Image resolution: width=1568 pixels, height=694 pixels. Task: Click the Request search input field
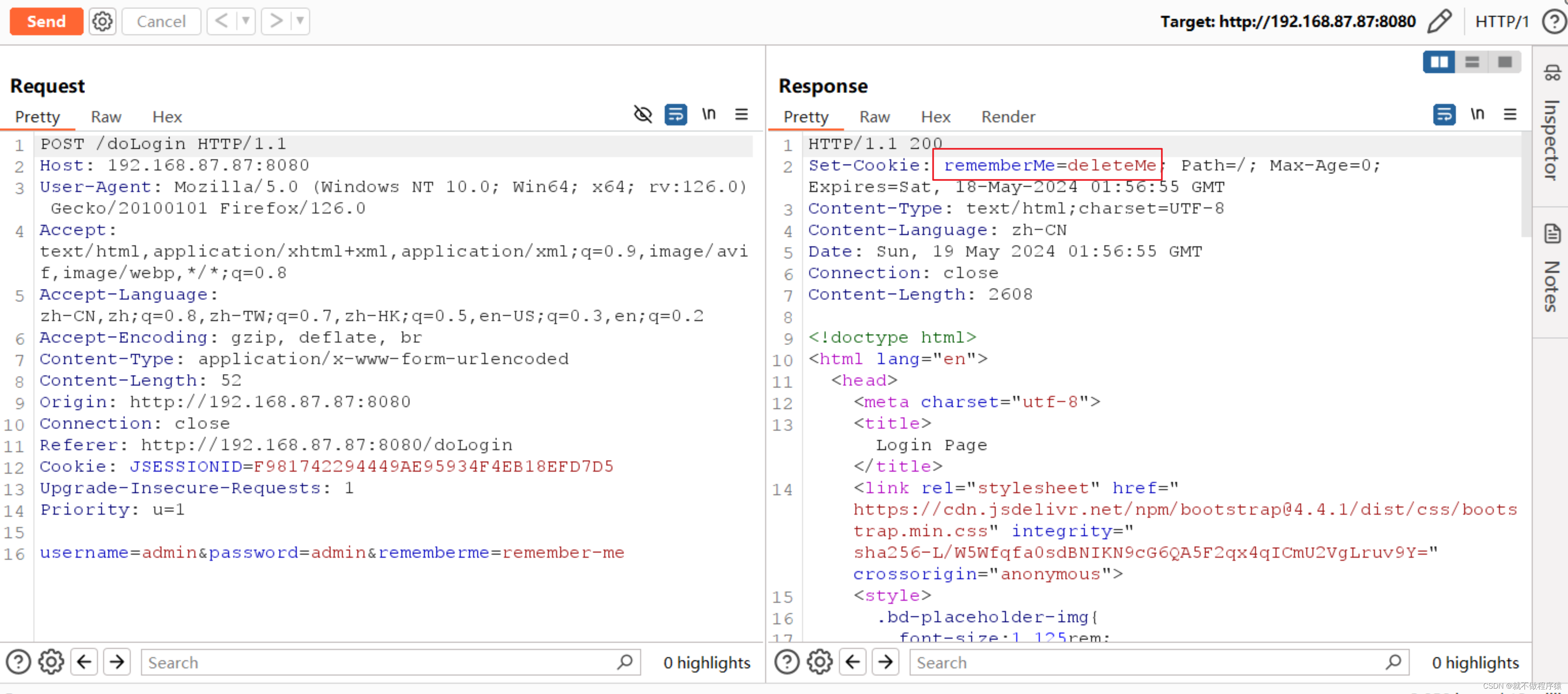(x=378, y=662)
